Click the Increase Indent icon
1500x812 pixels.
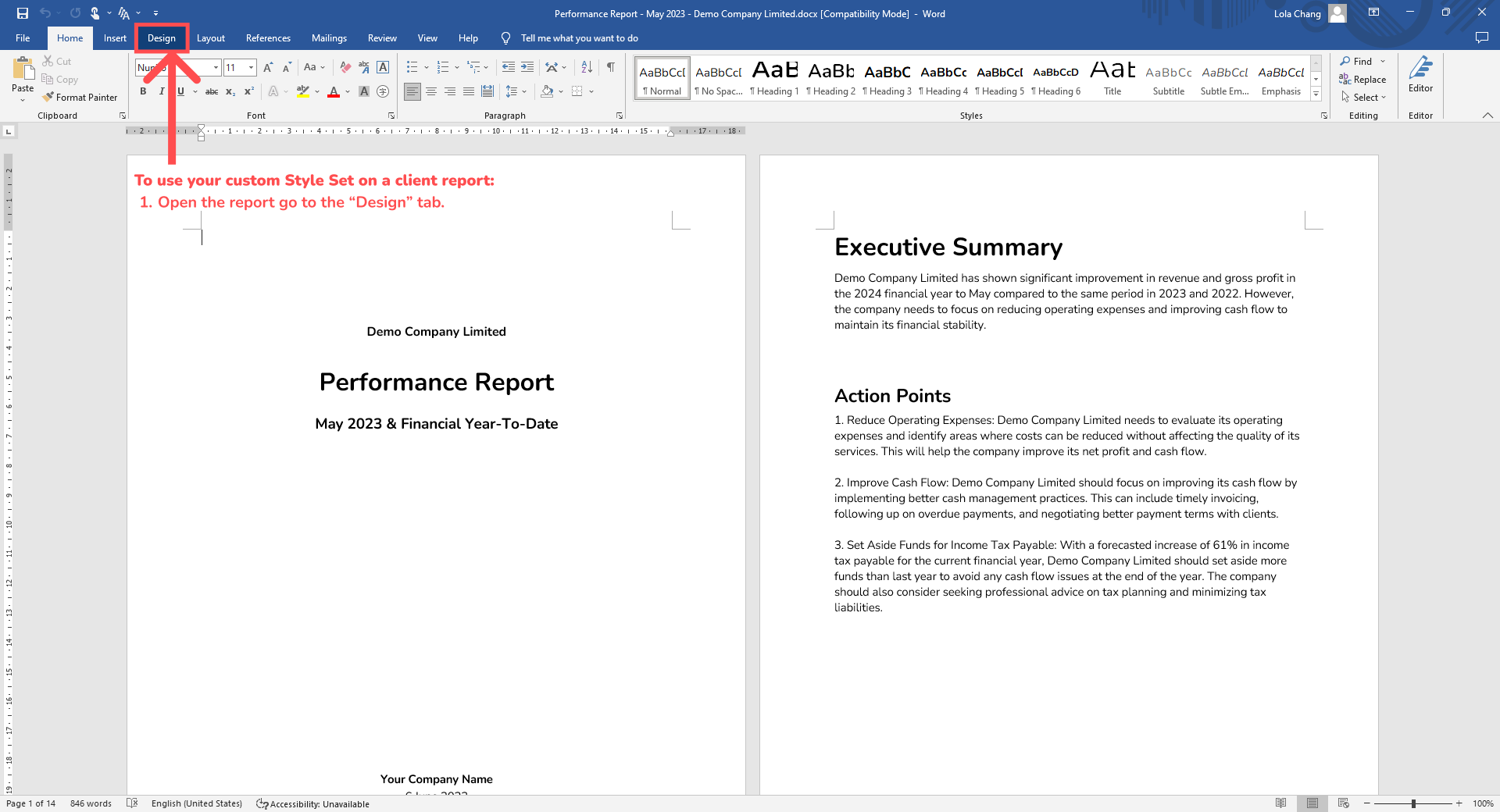coord(527,67)
